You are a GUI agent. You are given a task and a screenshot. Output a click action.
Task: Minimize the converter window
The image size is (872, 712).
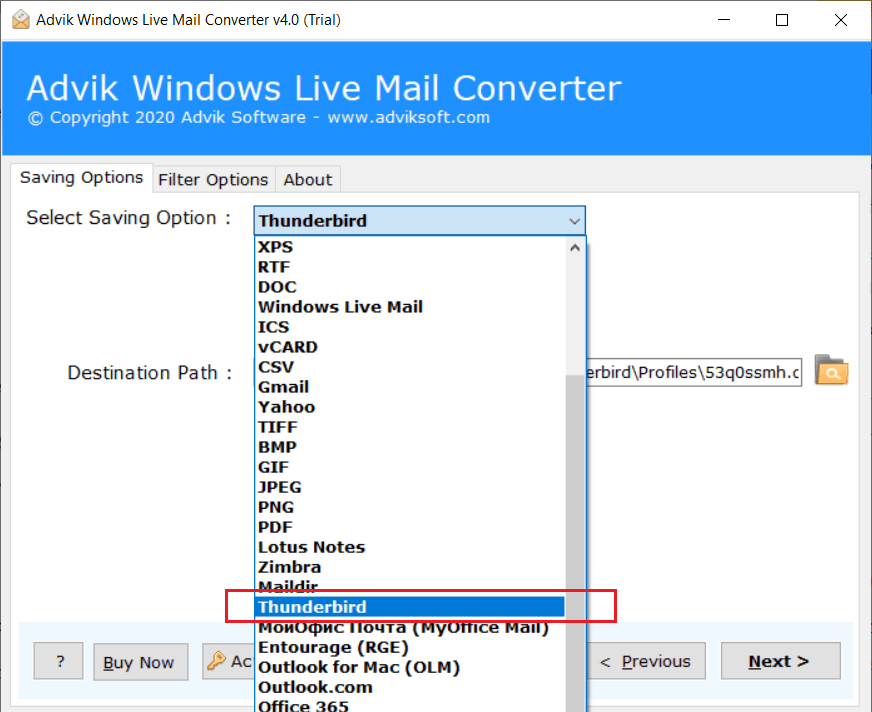(x=724, y=20)
